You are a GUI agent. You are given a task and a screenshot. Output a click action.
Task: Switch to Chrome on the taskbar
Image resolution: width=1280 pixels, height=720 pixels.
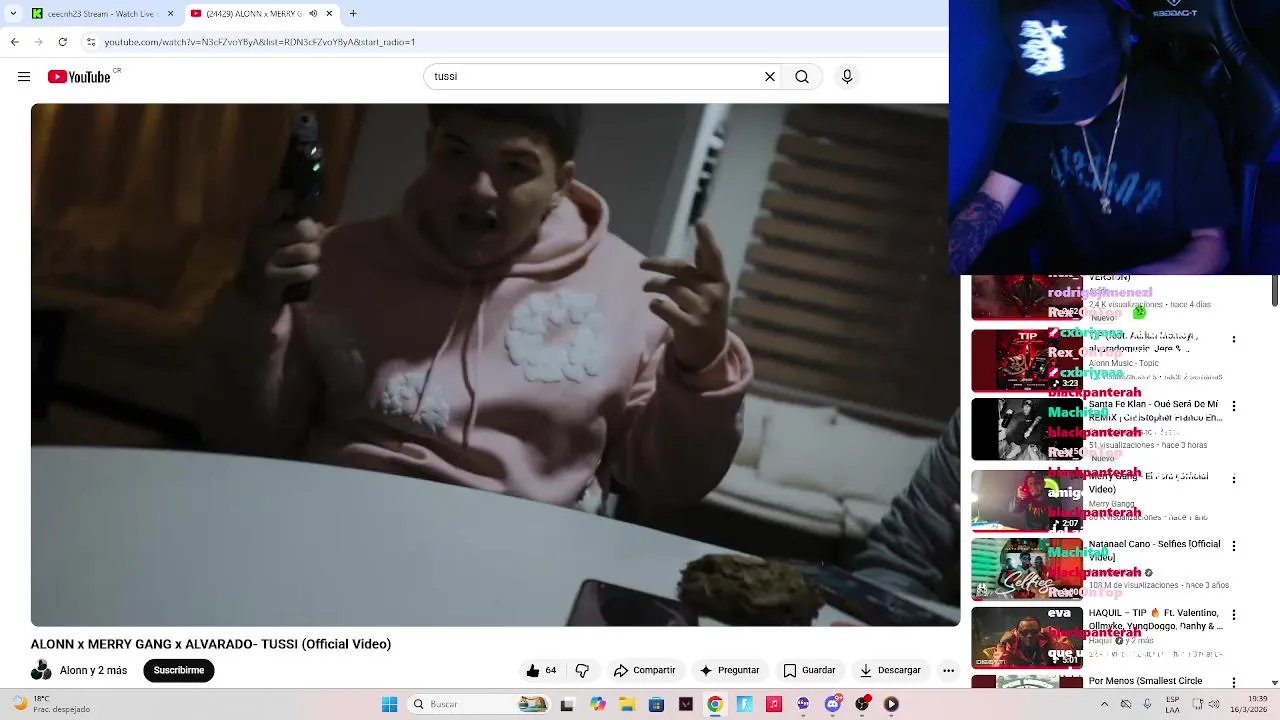point(715,704)
